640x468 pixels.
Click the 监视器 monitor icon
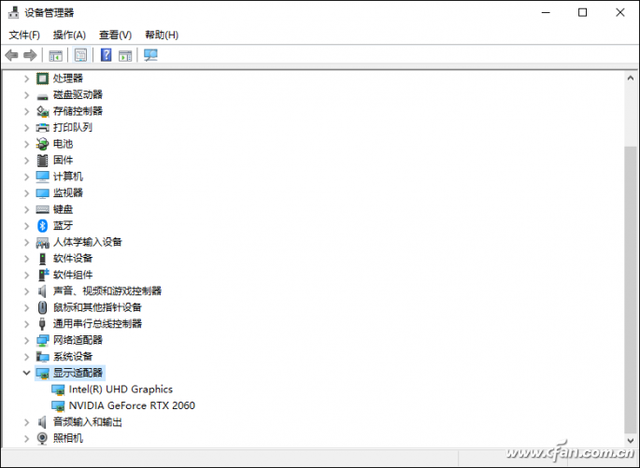[42, 193]
